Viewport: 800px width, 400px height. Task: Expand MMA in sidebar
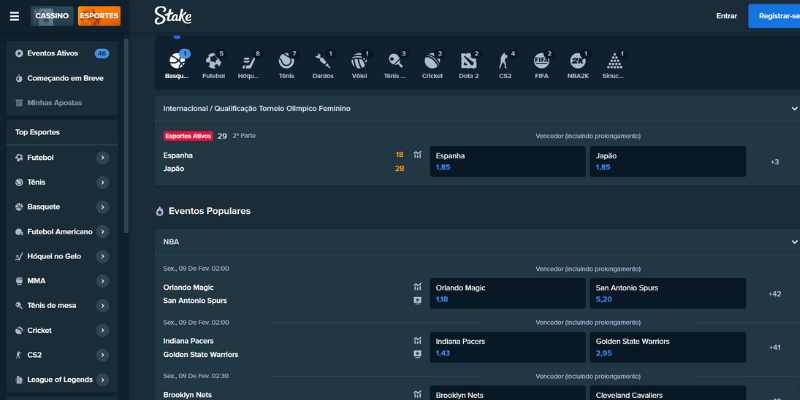point(103,281)
